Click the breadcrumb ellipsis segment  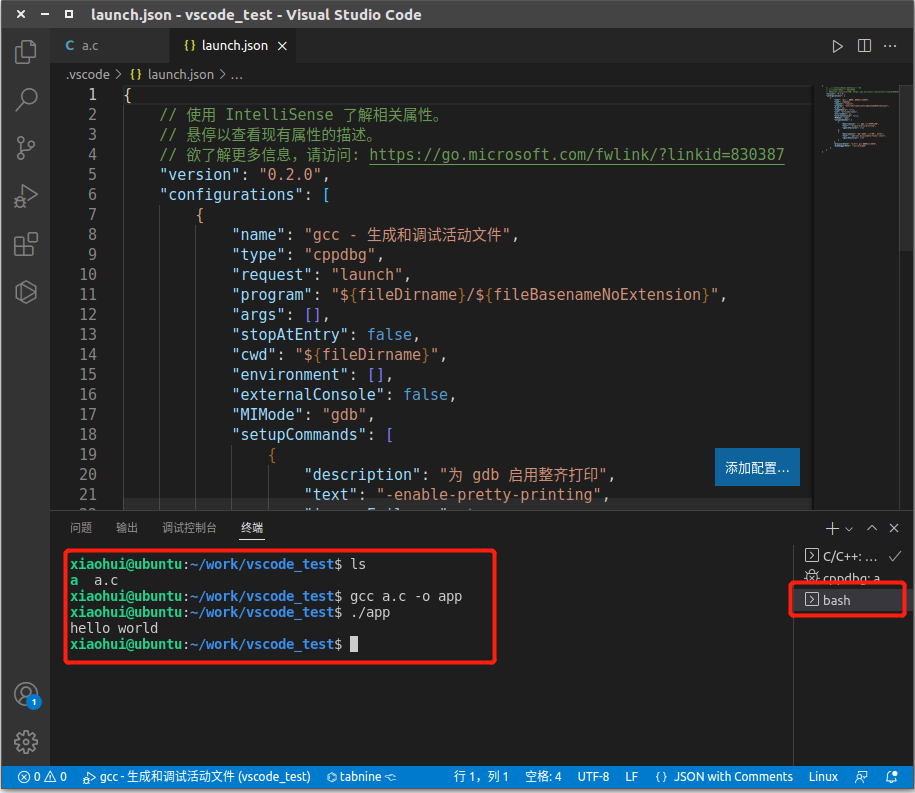click(236, 75)
